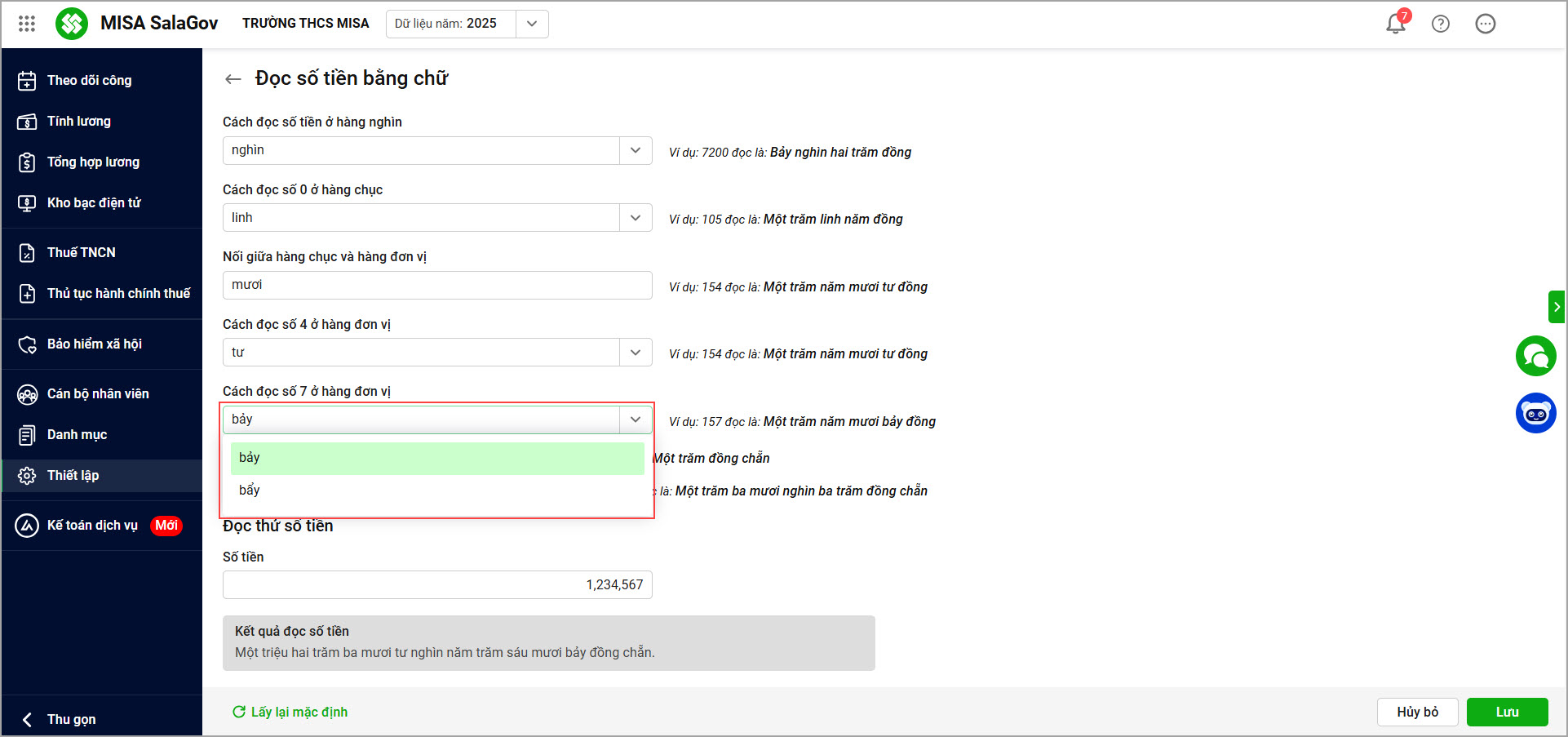Click the Thủ tục hành chính thuế icon
The height and width of the screenshot is (737, 1568).
[27, 294]
